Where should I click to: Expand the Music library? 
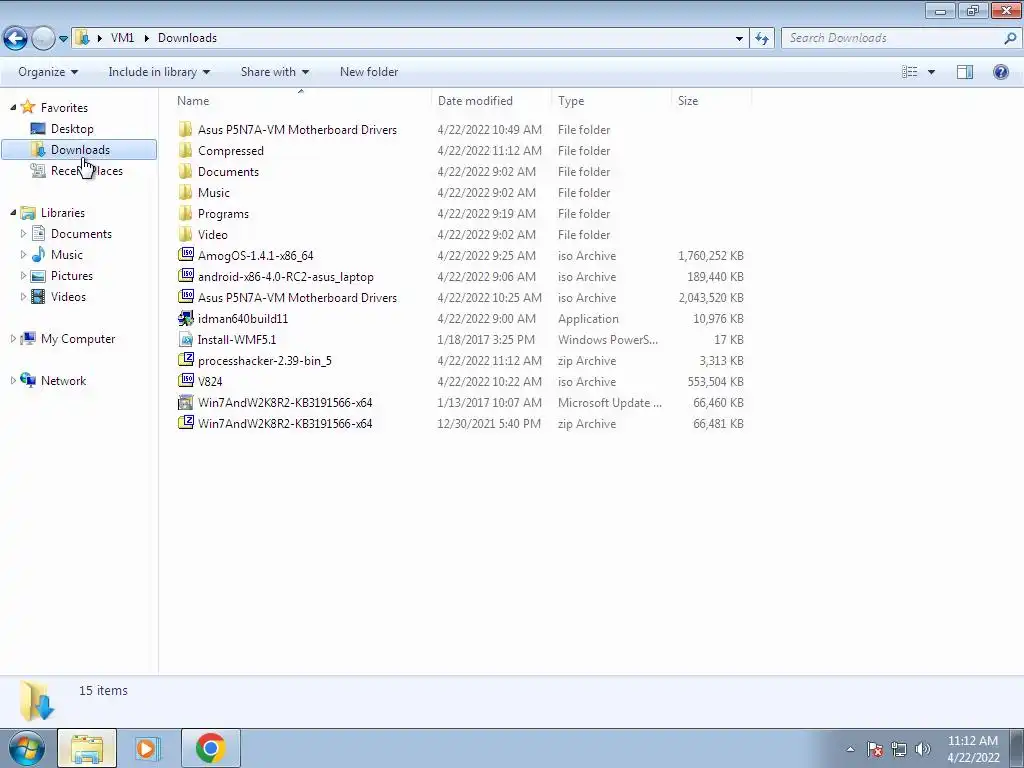[x=24, y=254]
